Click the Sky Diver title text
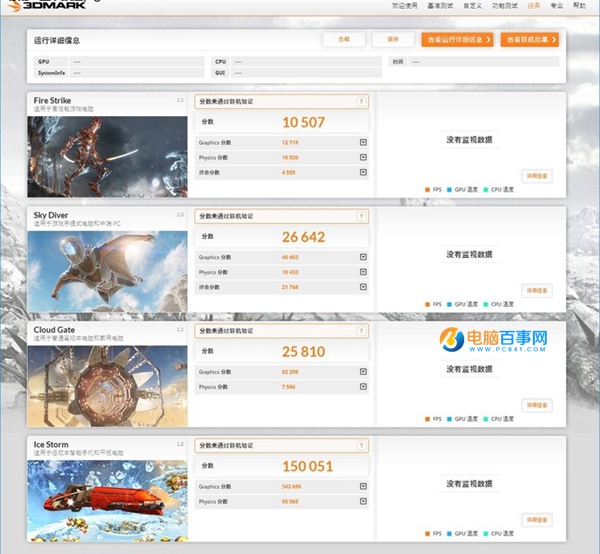This screenshot has width=600, height=554. pyautogui.click(x=51, y=215)
